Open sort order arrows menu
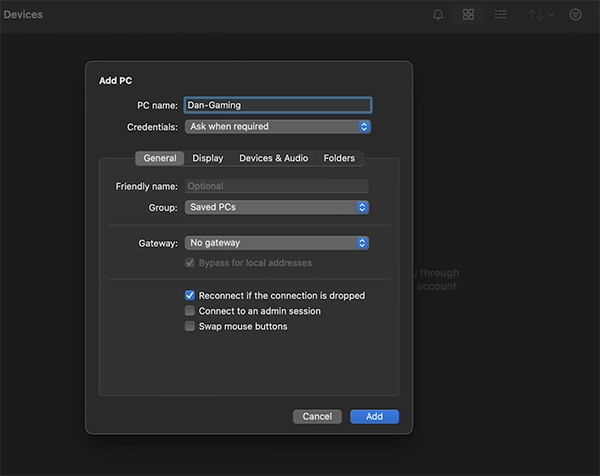This screenshot has height=476, width=600. (x=540, y=15)
